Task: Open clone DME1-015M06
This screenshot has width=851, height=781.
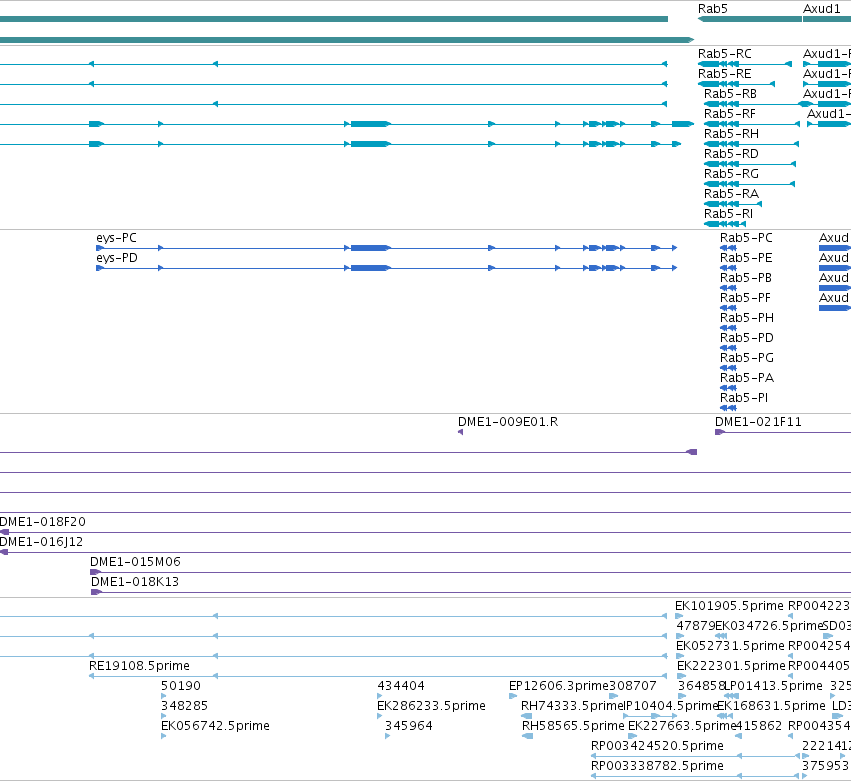Action: (135, 563)
